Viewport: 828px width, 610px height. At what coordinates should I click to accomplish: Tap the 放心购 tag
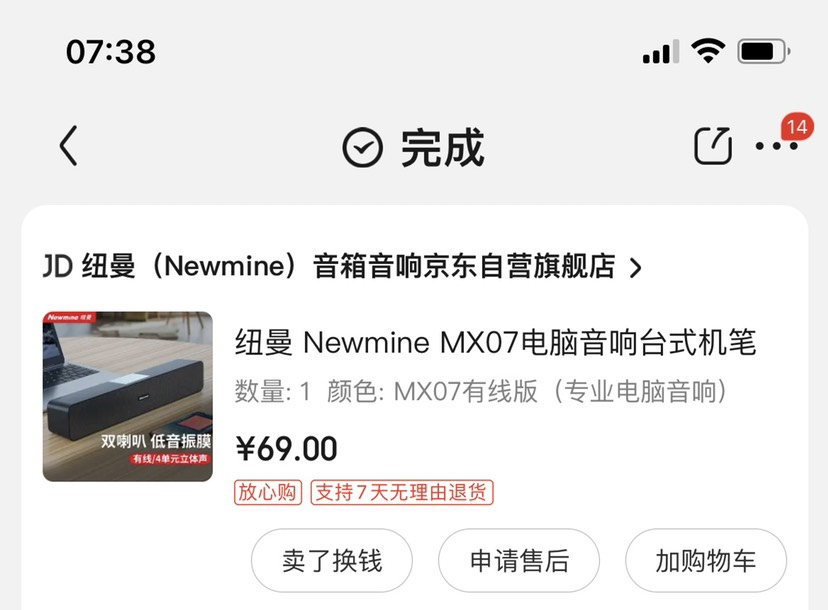(268, 492)
